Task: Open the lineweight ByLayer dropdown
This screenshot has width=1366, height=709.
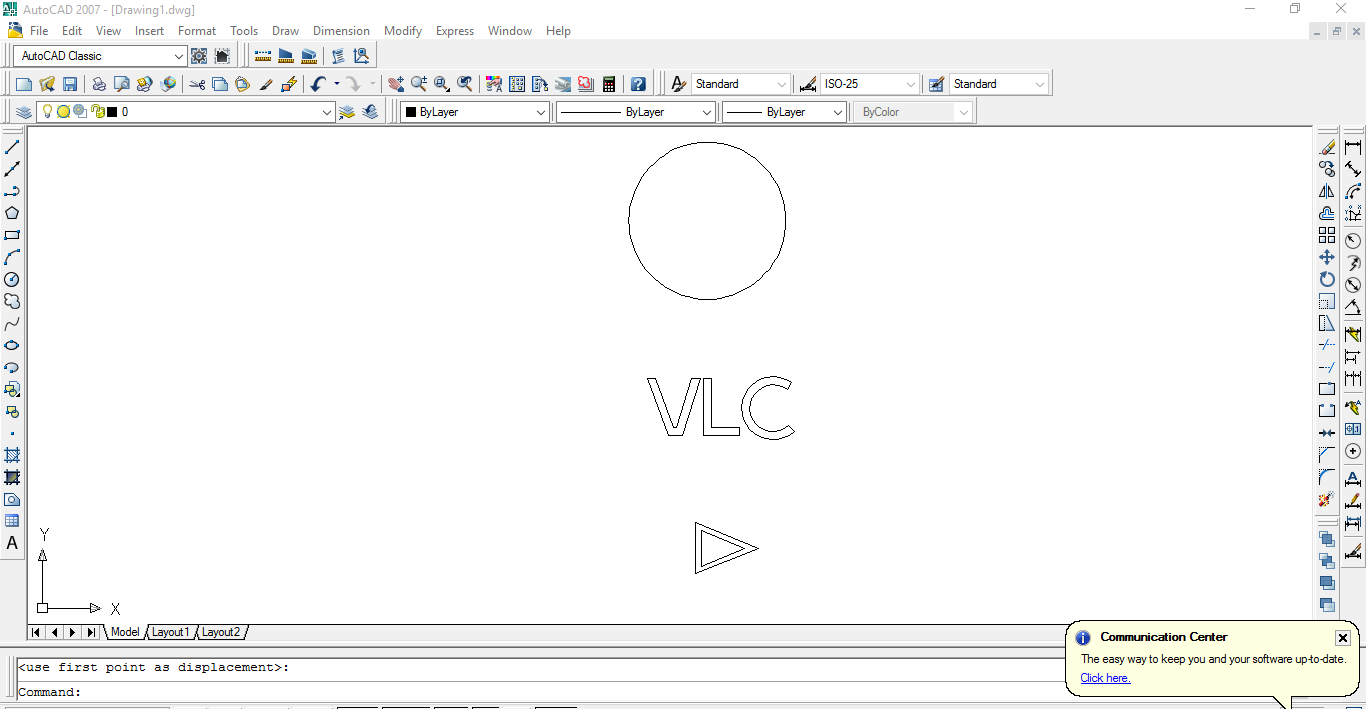Action: pyautogui.click(x=839, y=112)
